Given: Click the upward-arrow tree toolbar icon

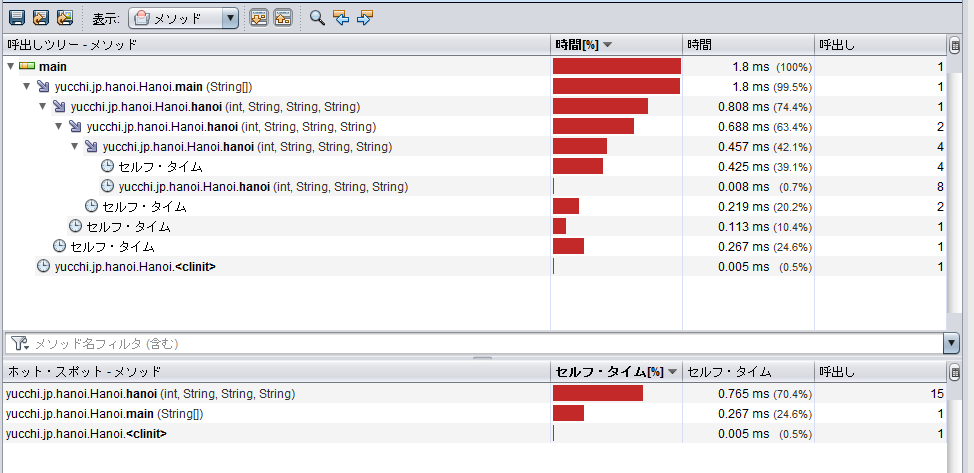Looking at the screenshot, I should click(x=282, y=18).
